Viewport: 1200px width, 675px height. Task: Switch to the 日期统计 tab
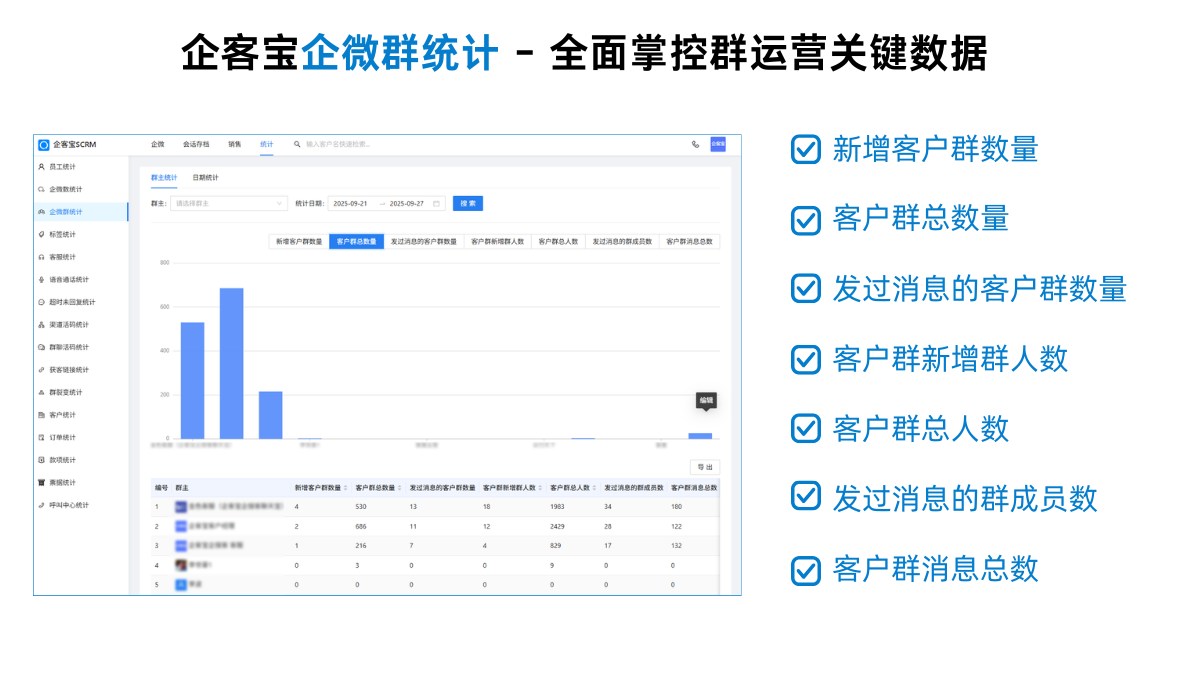coord(205,177)
